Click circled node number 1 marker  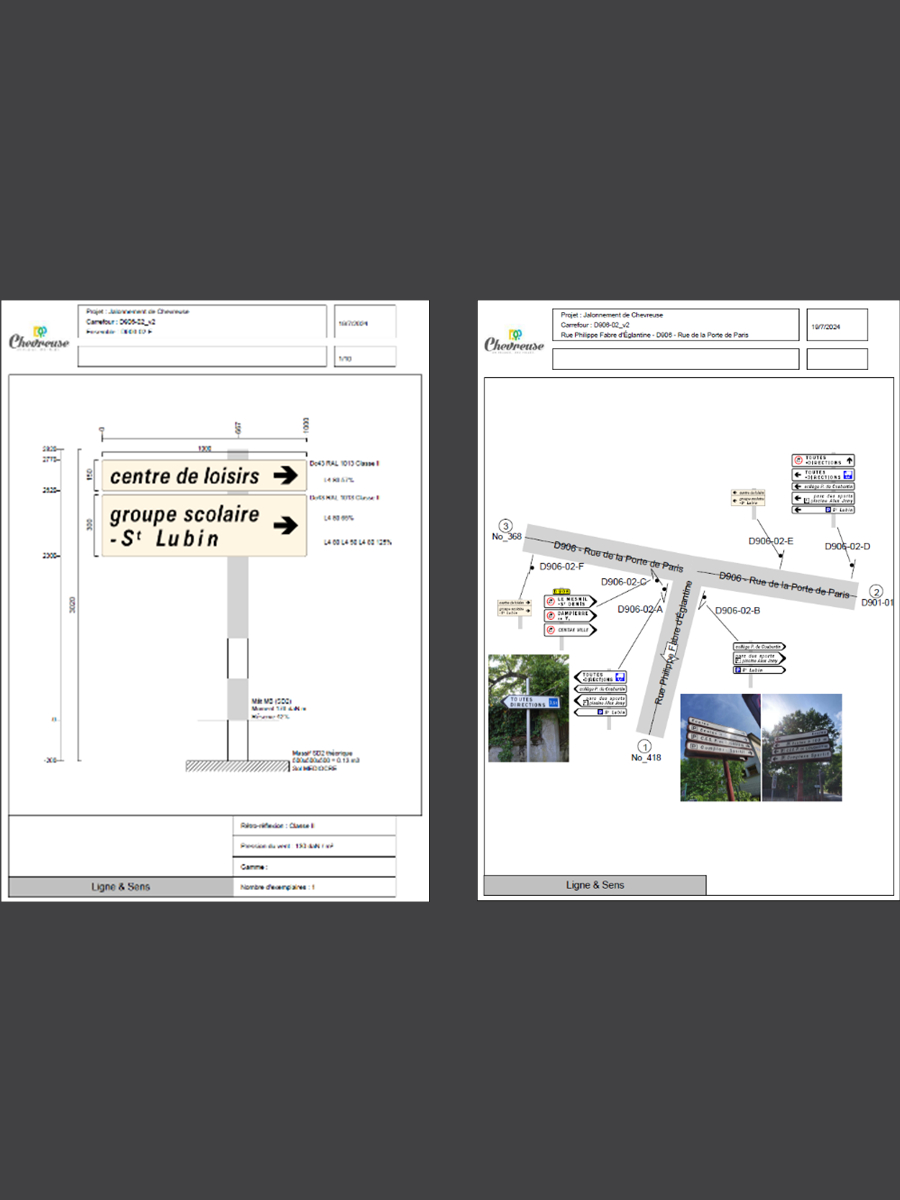[x=645, y=745]
